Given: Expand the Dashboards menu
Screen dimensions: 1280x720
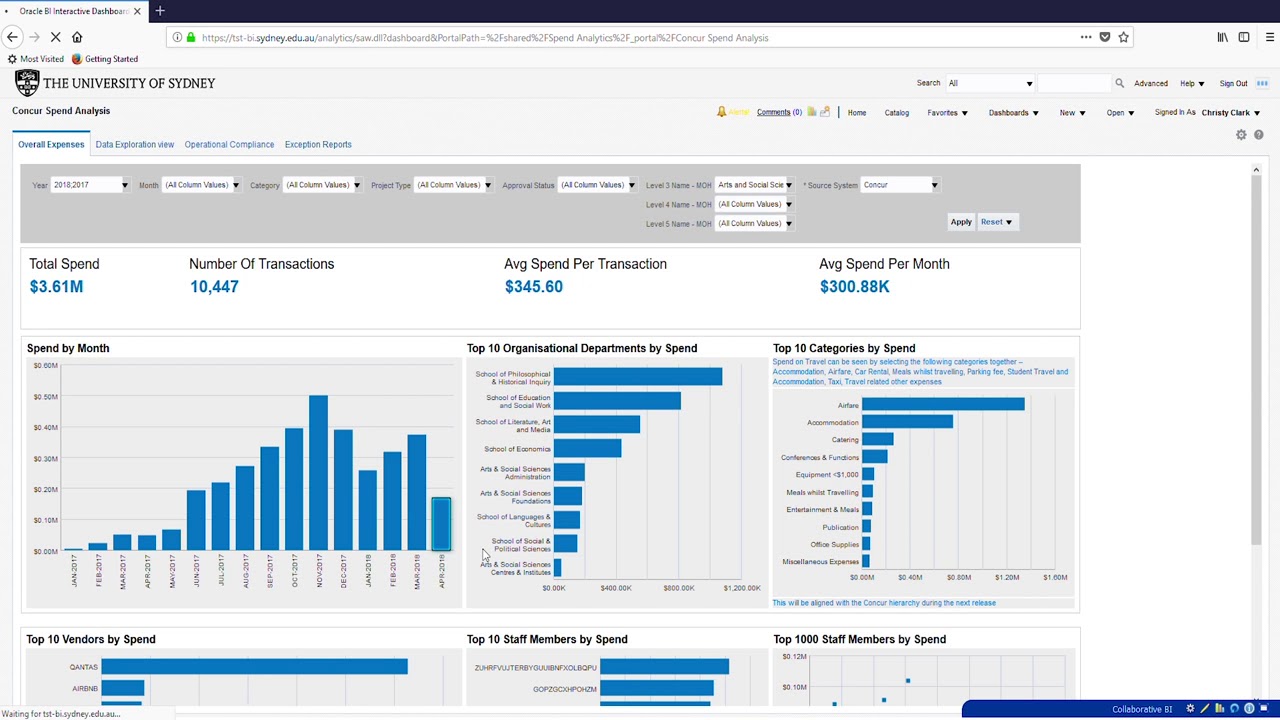Looking at the screenshot, I should click(x=1013, y=113).
